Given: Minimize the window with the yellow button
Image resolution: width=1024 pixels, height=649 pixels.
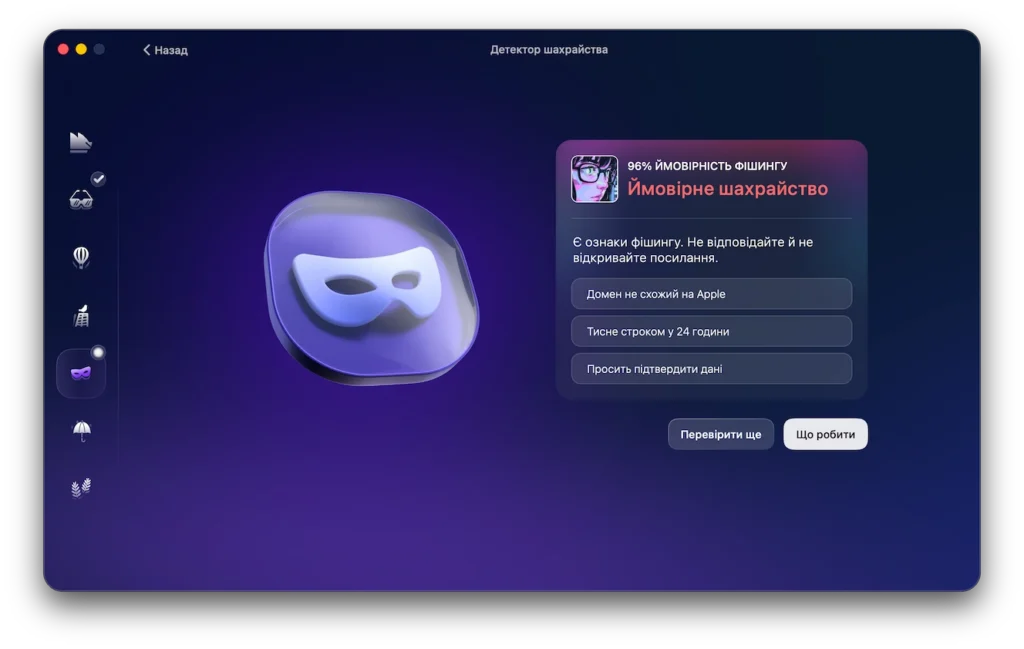Looking at the screenshot, I should 81,49.
